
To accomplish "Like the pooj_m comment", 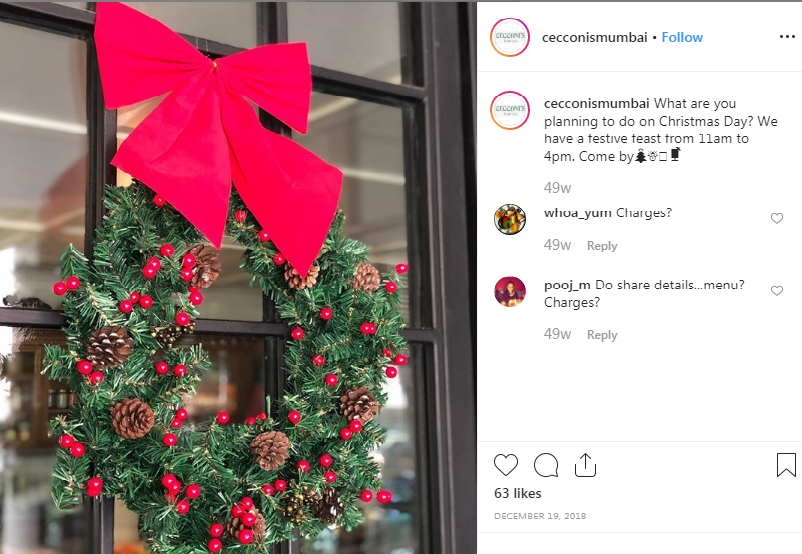I will pyautogui.click(x=776, y=291).
